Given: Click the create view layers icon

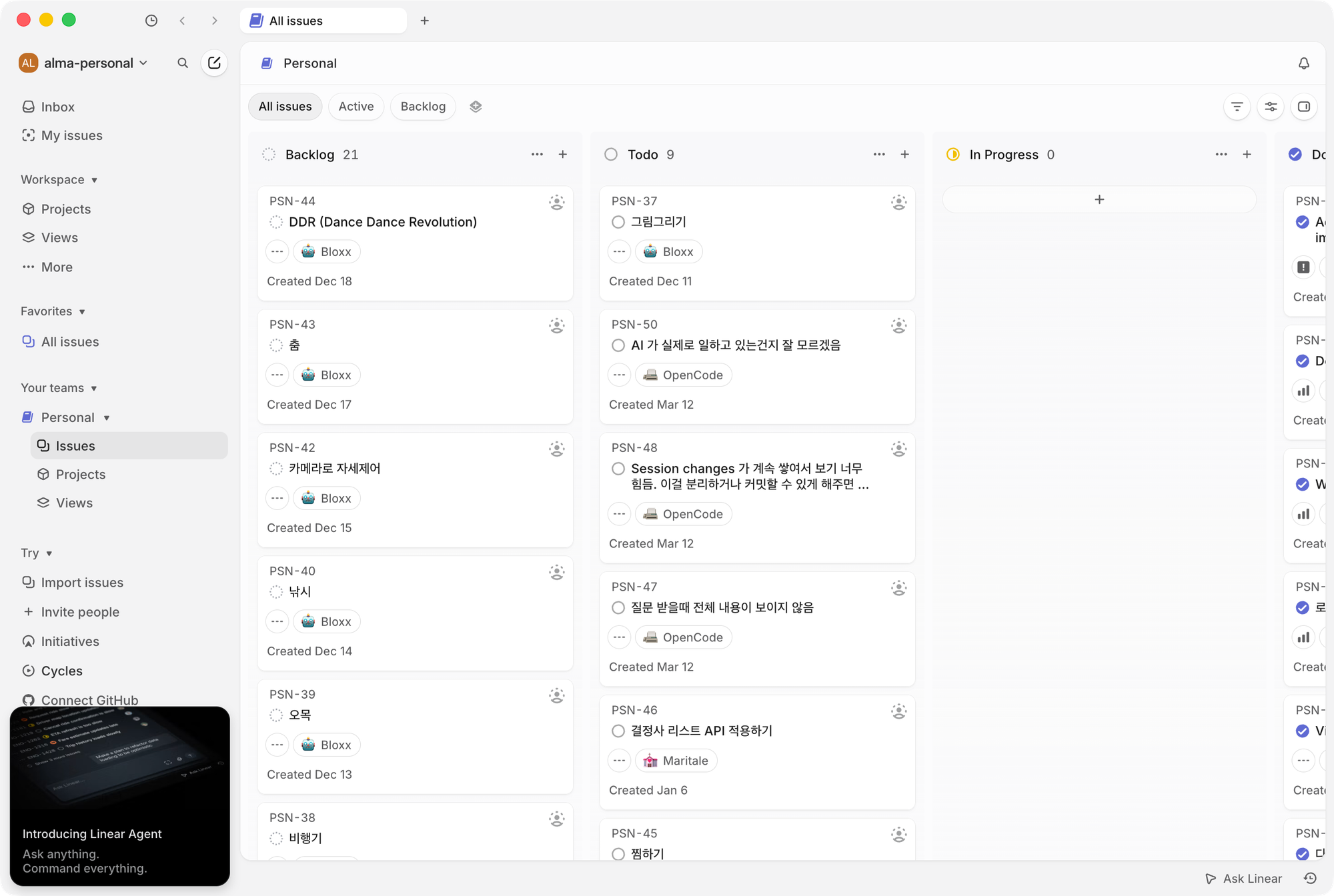Looking at the screenshot, I should click(x=476, y=107).
